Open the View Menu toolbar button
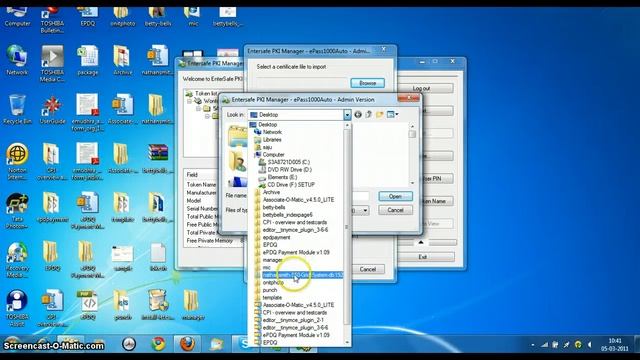Image resolution: width=640 pixels, height=360 pixels. click(392, 115)
